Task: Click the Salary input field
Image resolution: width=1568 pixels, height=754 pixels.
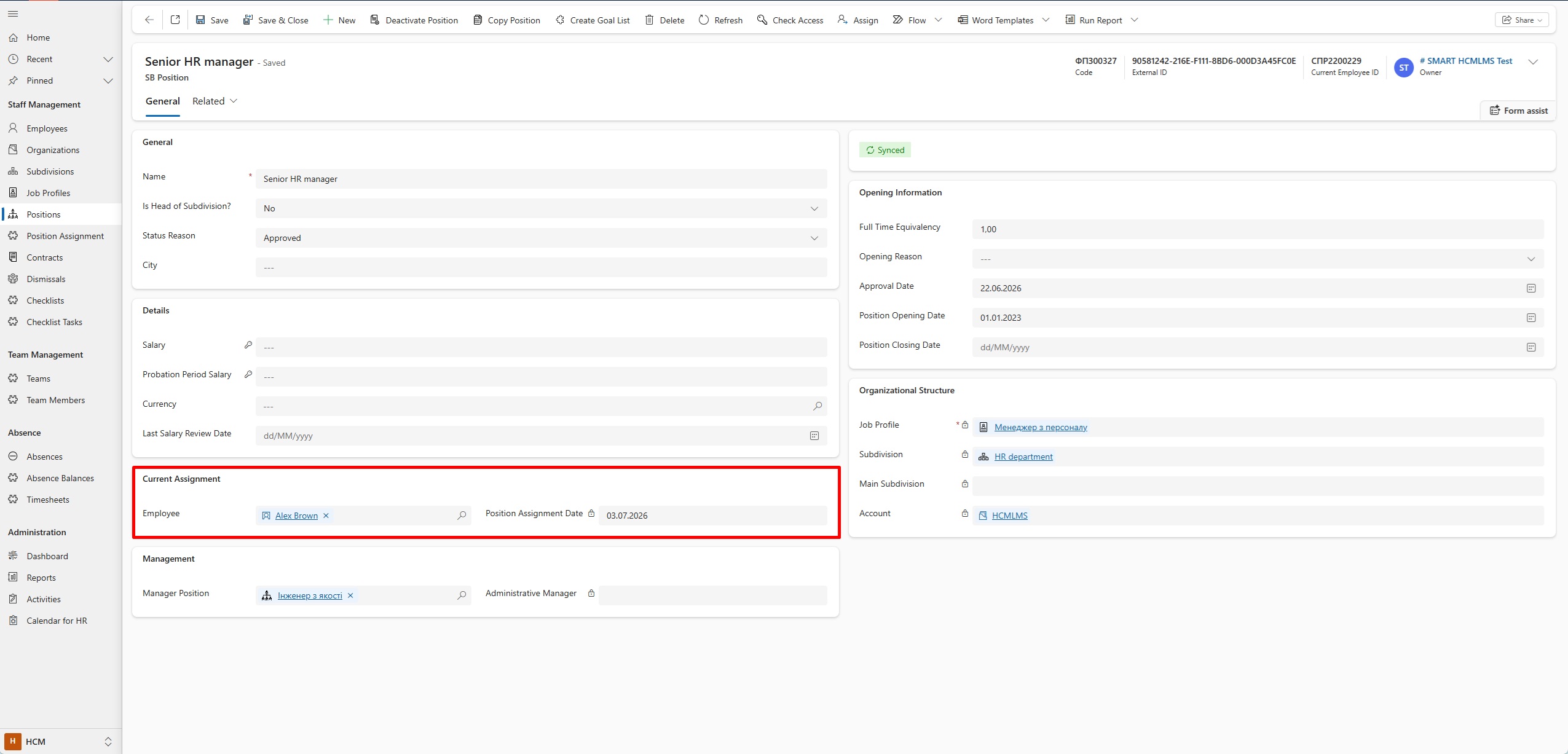Action: click(541, 347)
